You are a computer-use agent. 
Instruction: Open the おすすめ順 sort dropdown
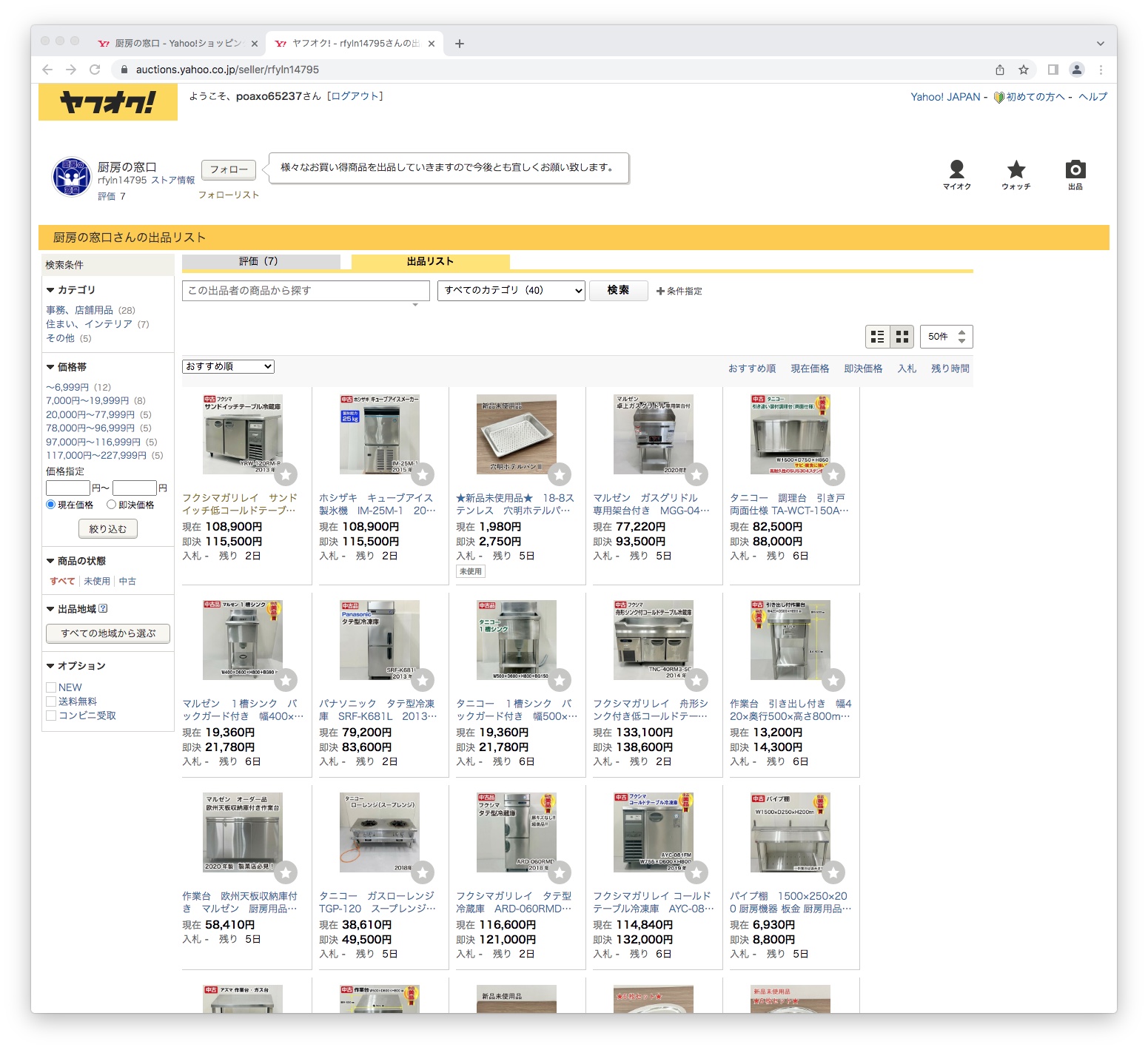pos(228,366)
